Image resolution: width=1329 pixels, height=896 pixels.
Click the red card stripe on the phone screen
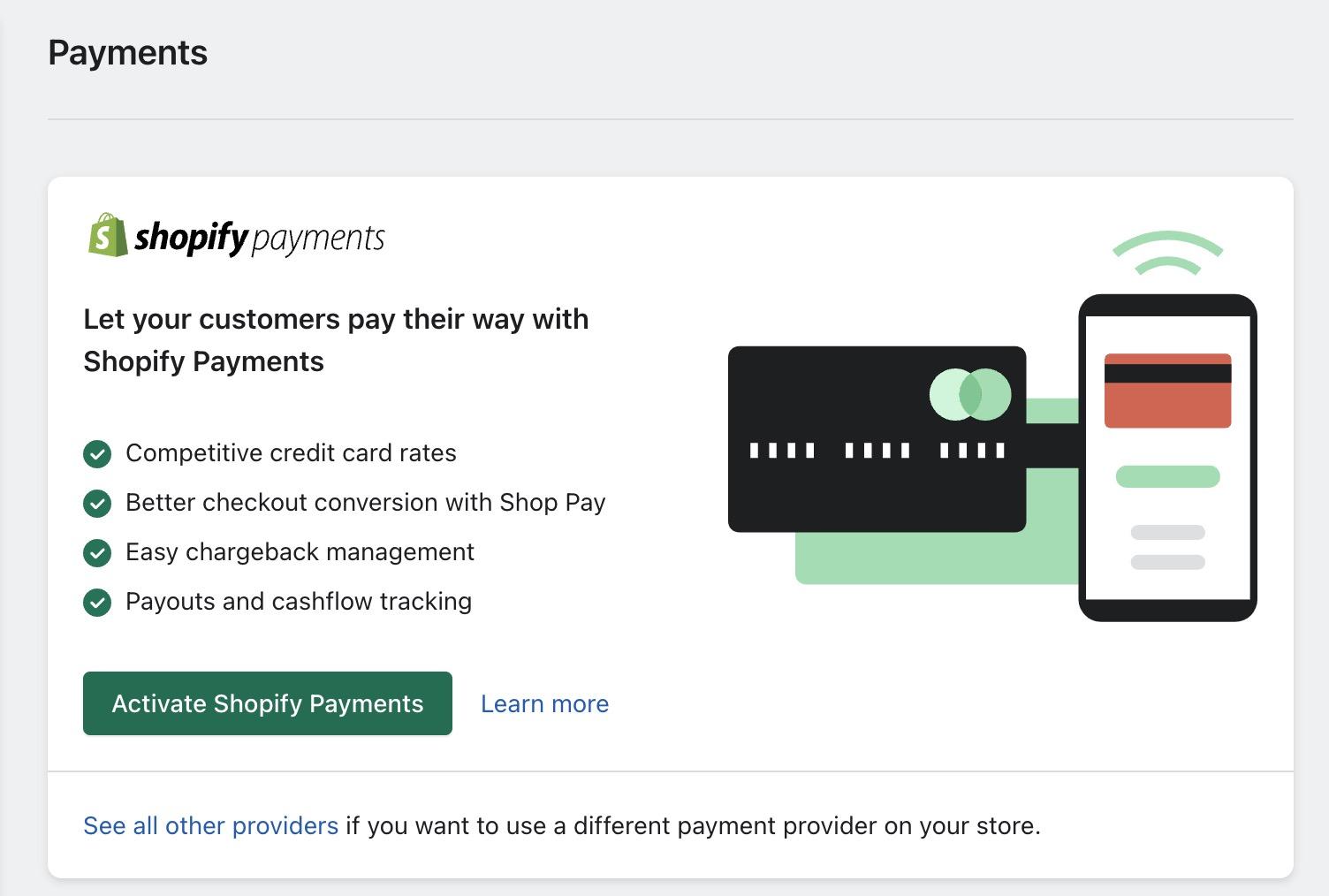tap(1167, 391)
